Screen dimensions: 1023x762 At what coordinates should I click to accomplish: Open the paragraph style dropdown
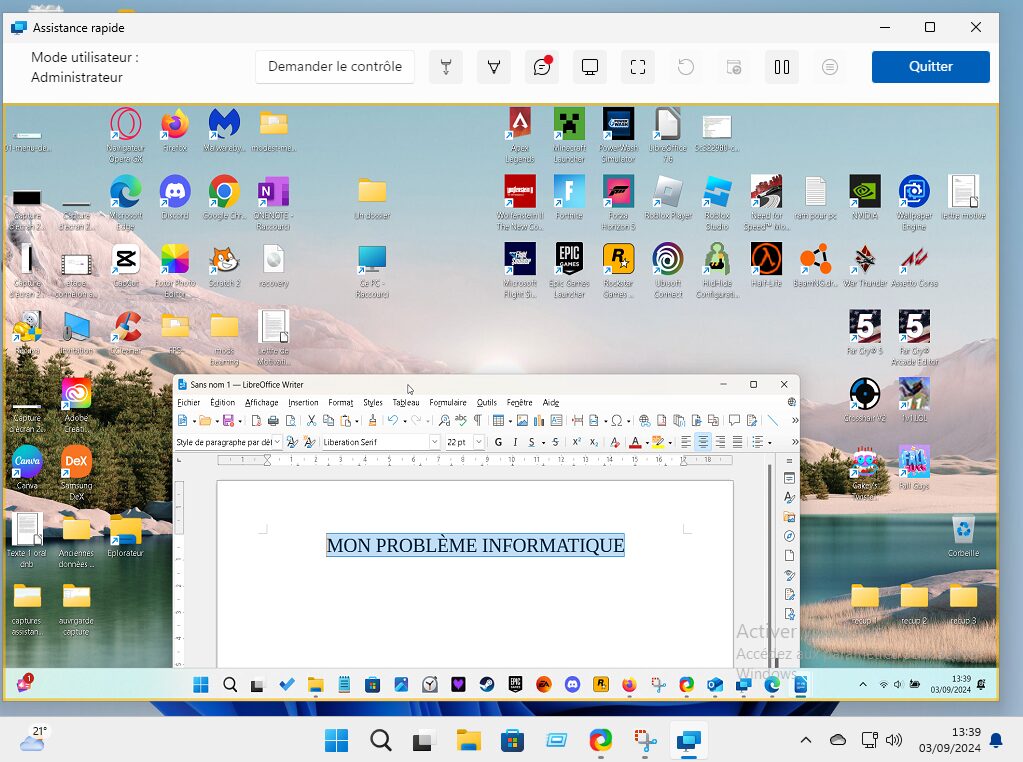tap(277, 442)
